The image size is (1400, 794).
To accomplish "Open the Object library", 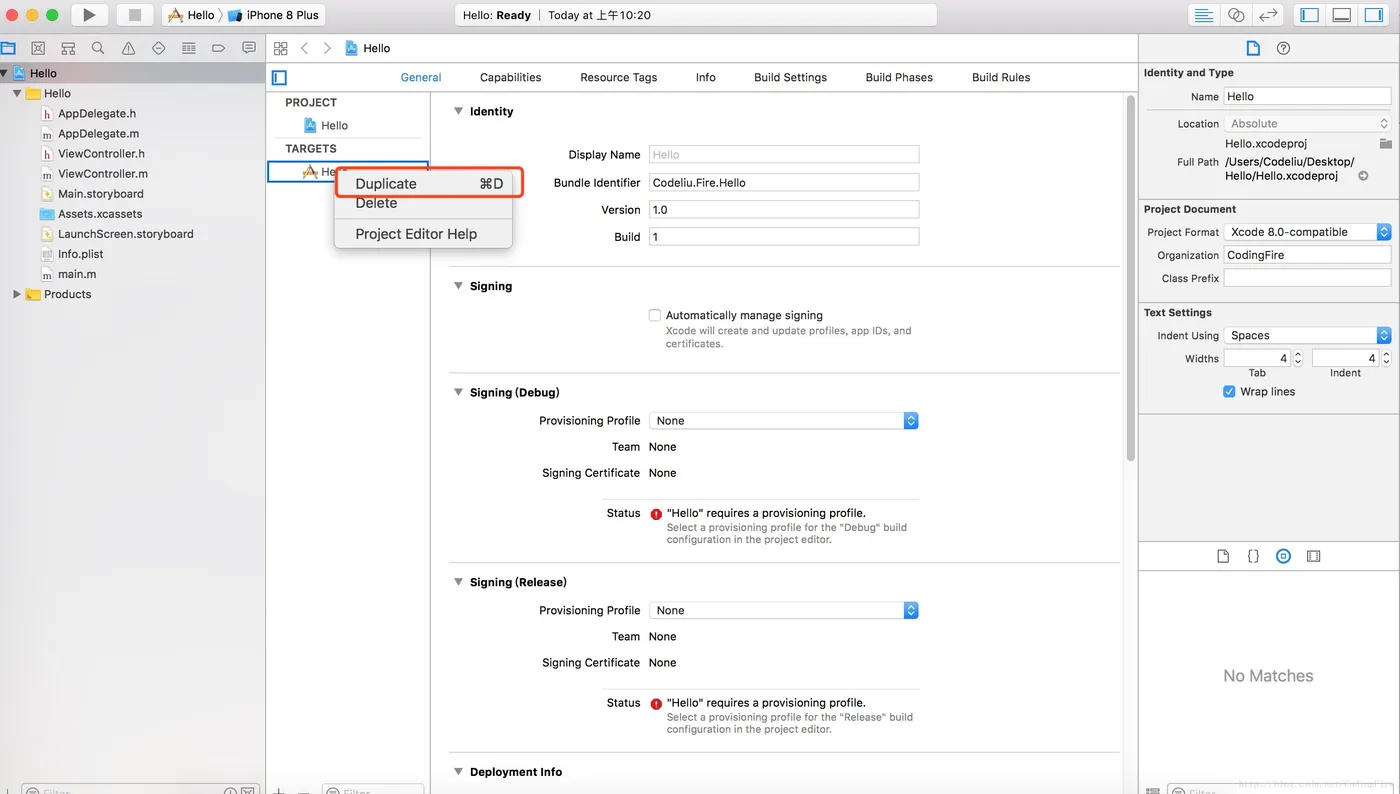I will 1284,556.
